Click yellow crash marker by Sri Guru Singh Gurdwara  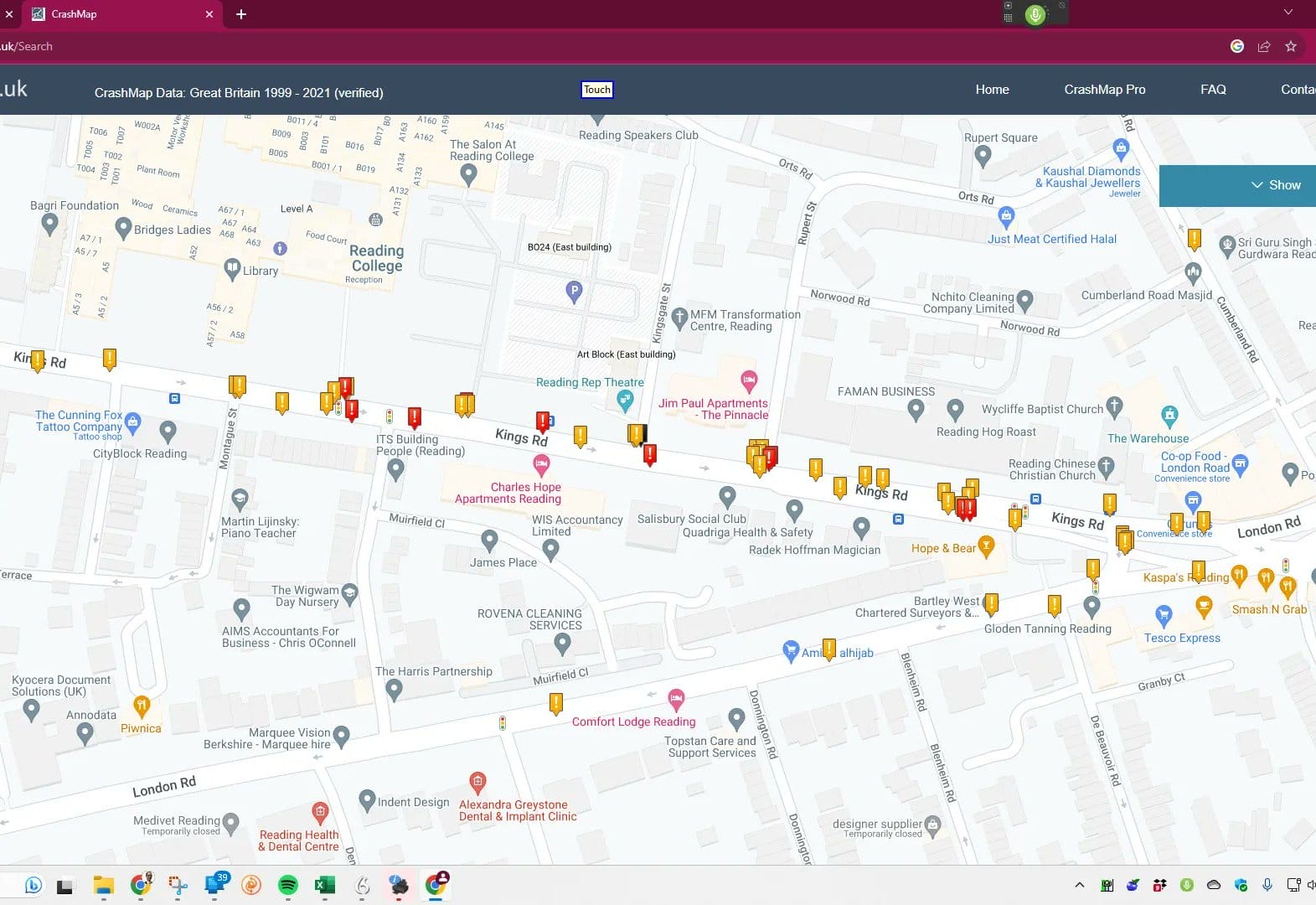pyautogui.click(x=1195, y=240)
